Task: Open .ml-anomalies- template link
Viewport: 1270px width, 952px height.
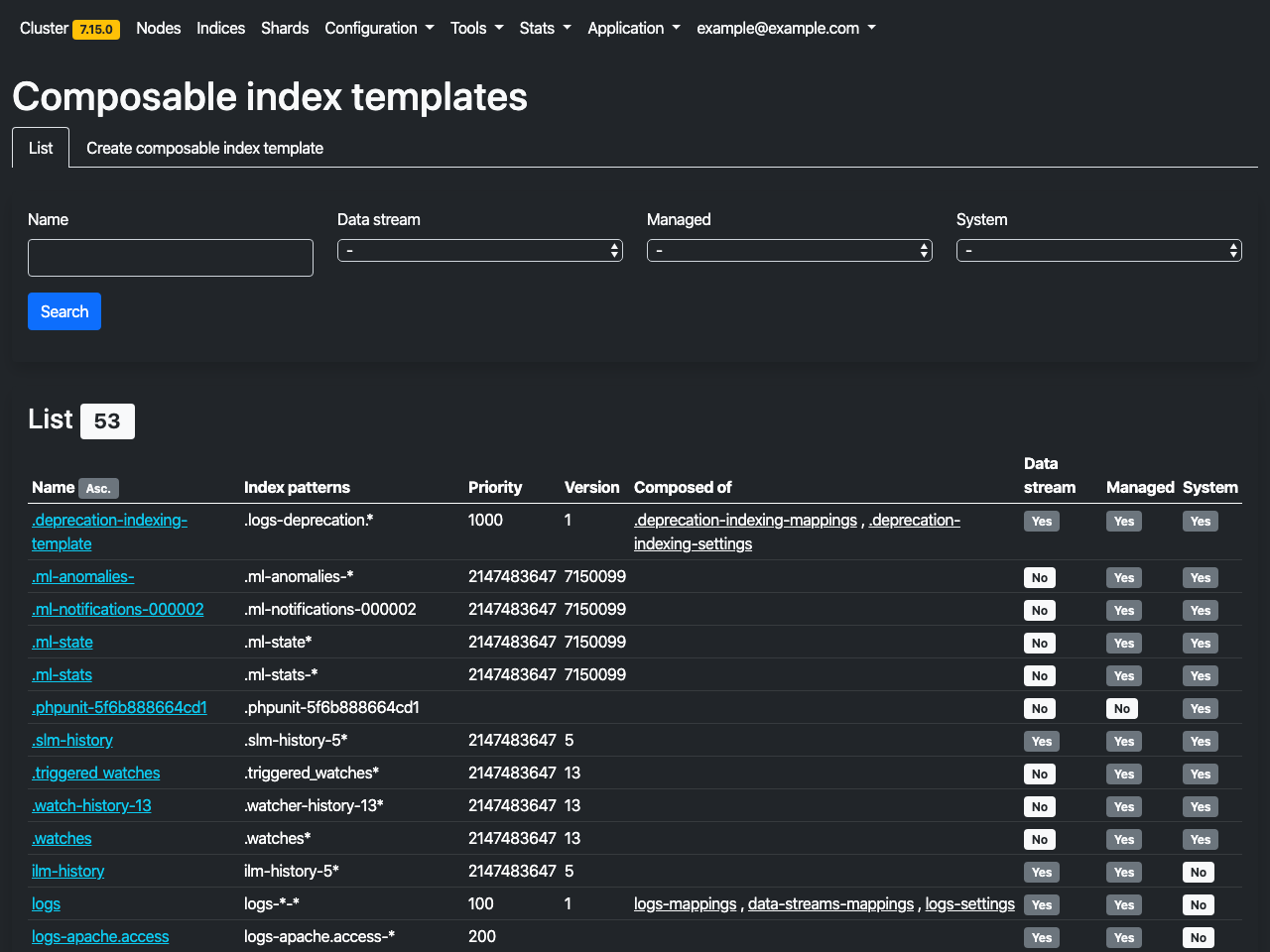Action: pyautogui.click(x=83, y=576)
